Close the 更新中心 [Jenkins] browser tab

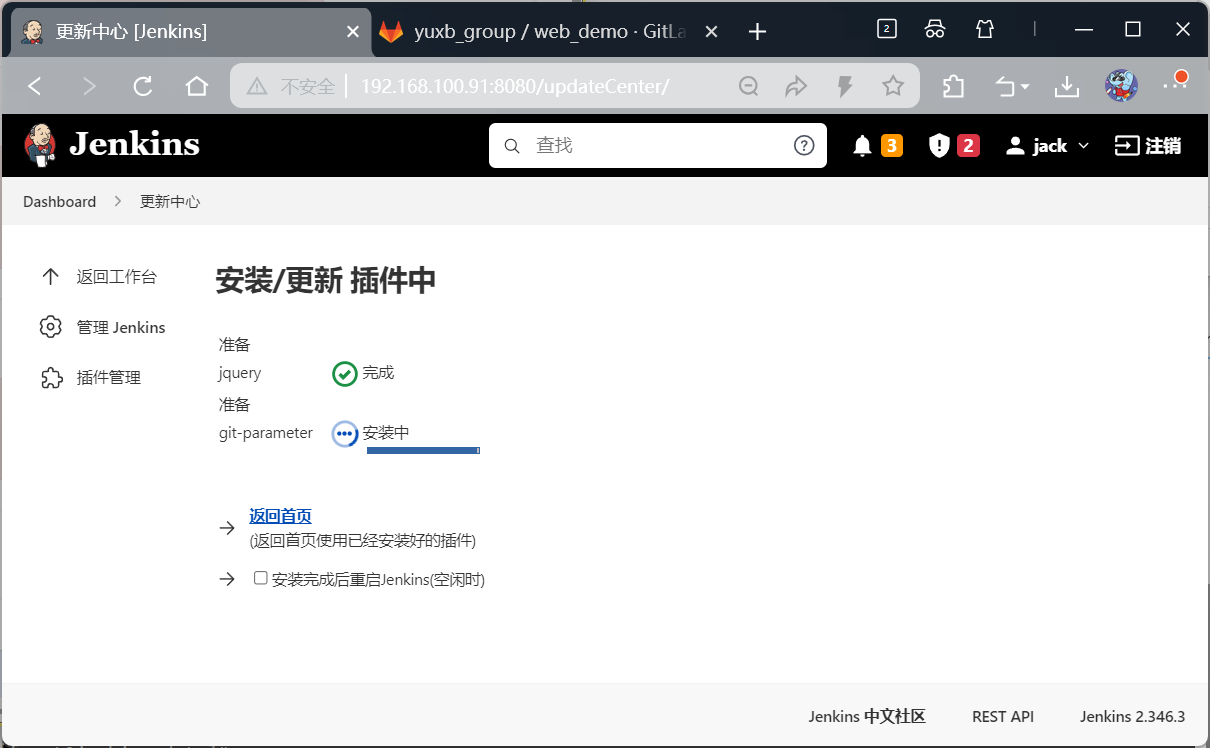(352, 32)
